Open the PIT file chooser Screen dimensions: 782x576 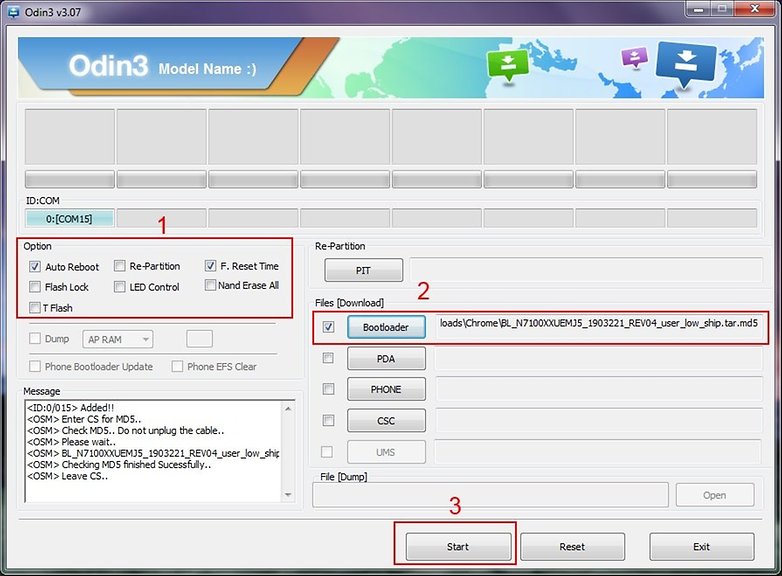pos(364,270)
